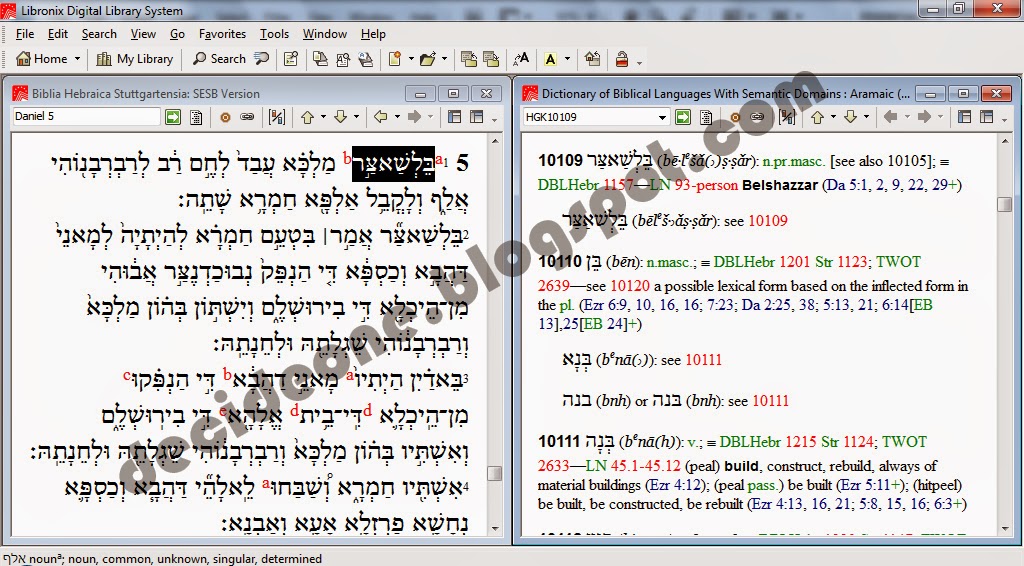Screen dimensions: 1024x566
Task: Click inside the Daniel 5 reference field
Action: 86,117
